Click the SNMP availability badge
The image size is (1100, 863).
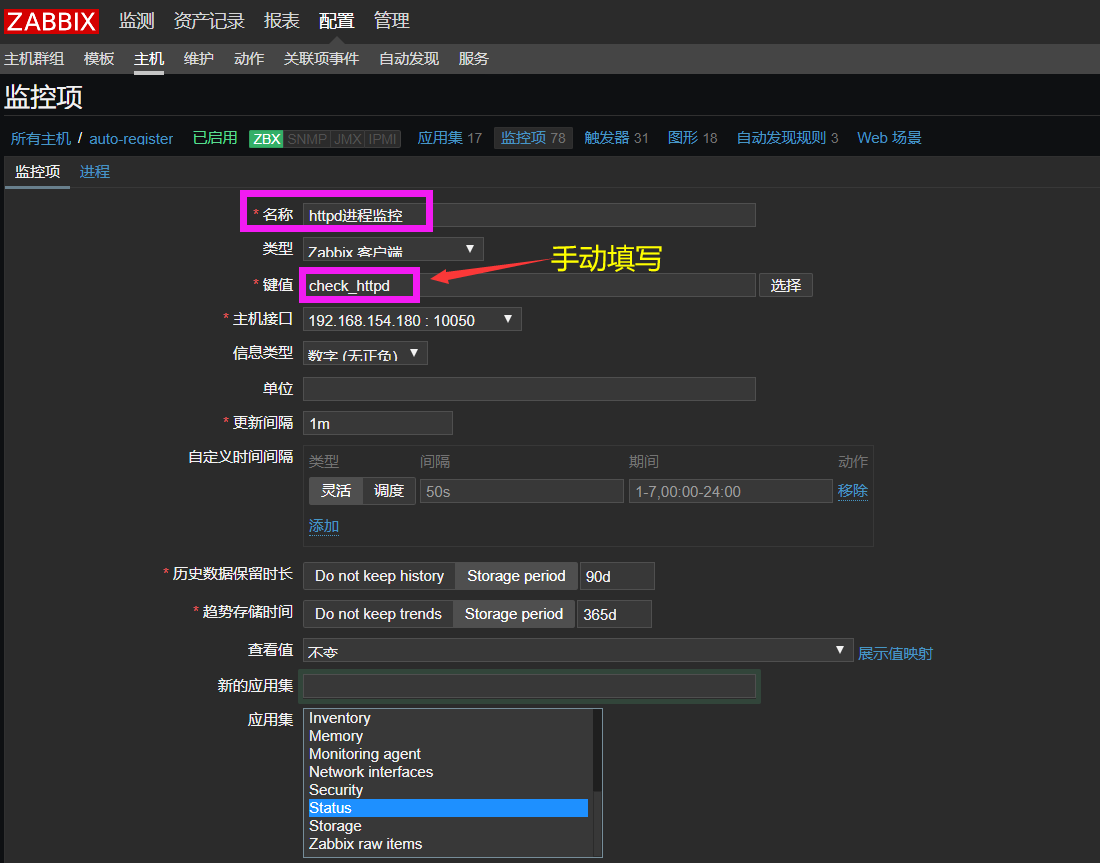[307, 139]
